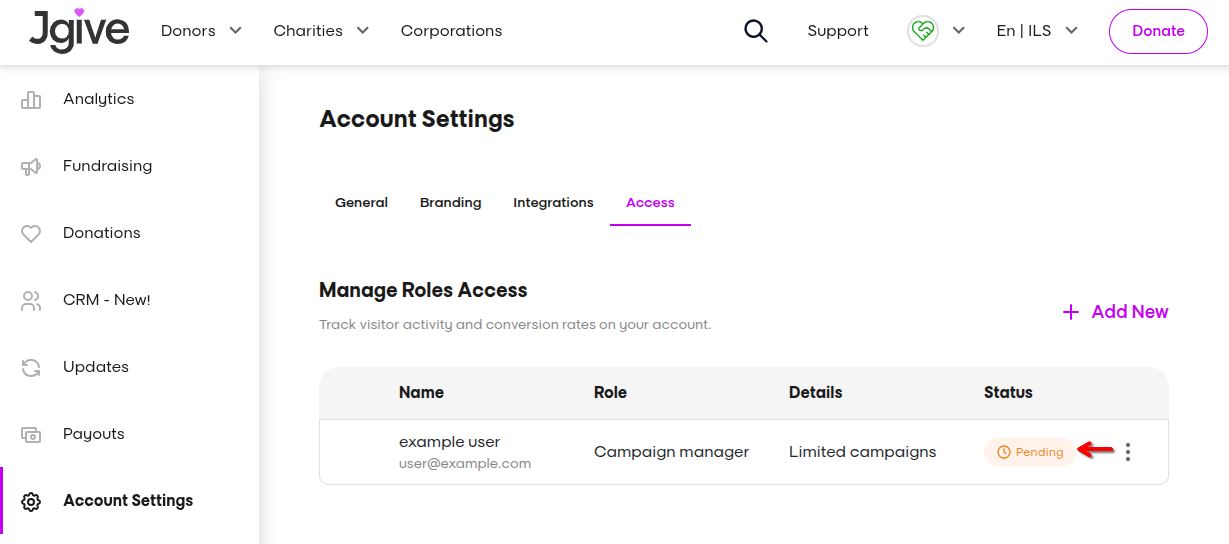Click the Analytics bar chart icon
The width and height of the screenshot is (1229, 544).
(x=31, y=99)
